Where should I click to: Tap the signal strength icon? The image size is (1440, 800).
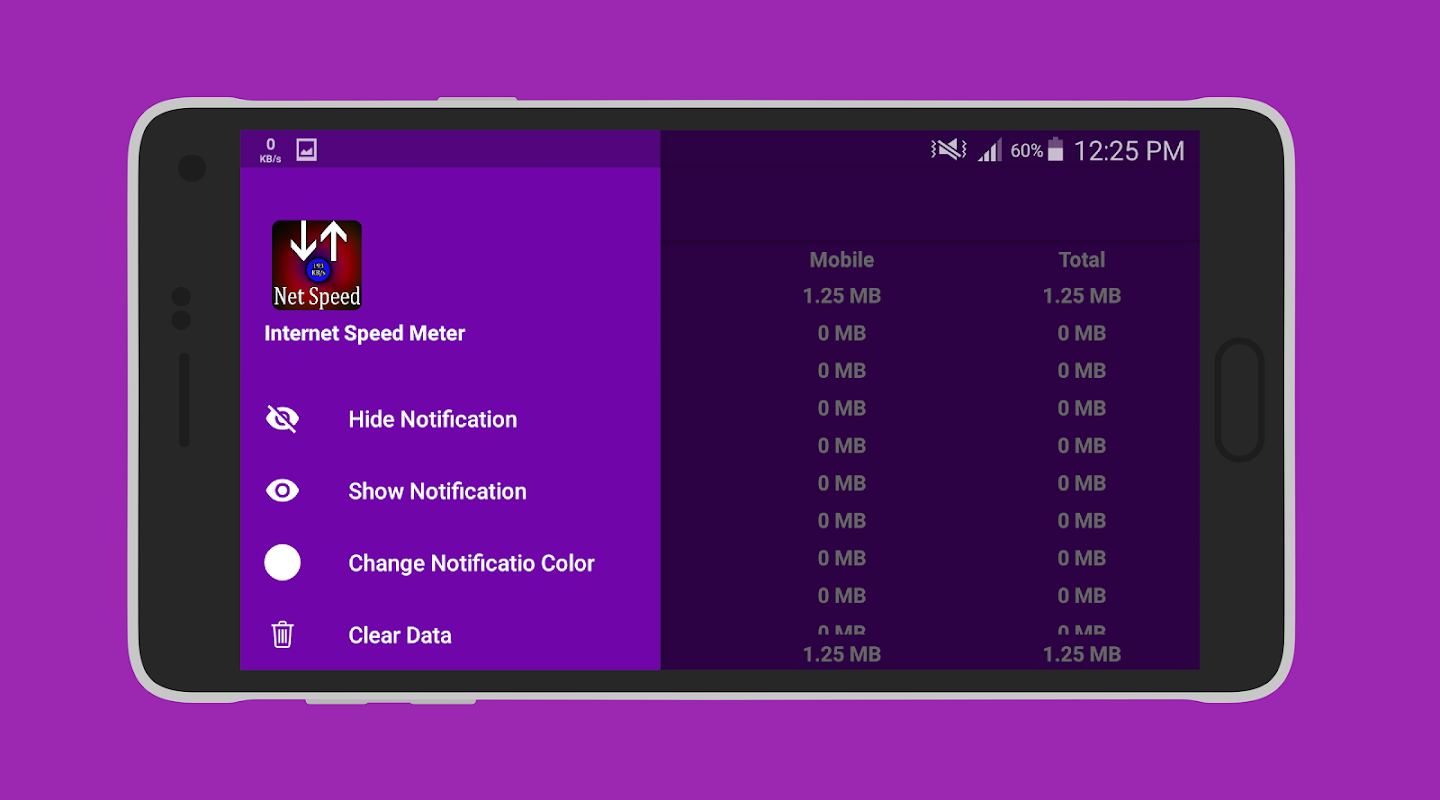pyautogui.click(x=989, y=151)
